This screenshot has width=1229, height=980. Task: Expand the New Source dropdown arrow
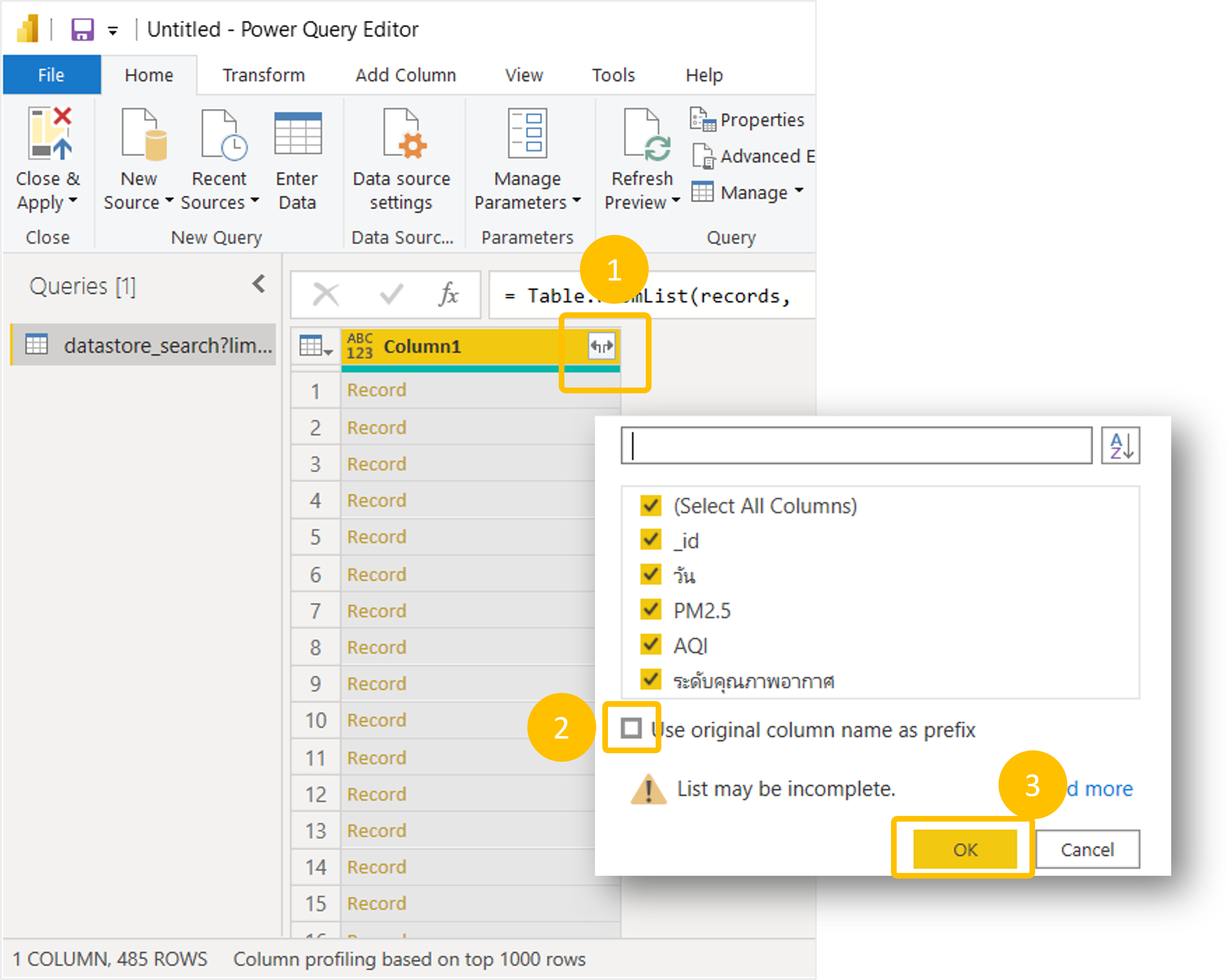point(169,200)
